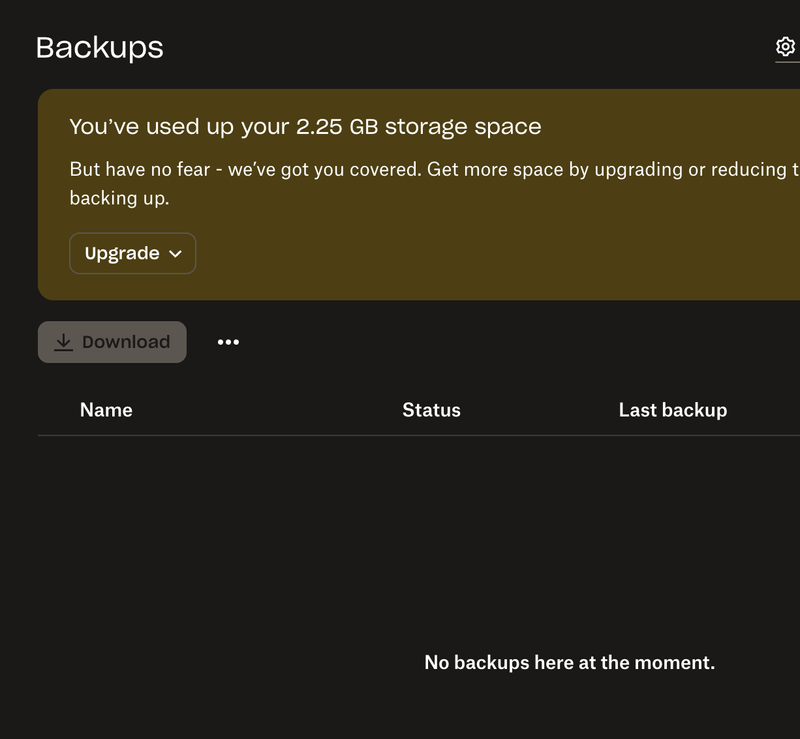Viewport: 800px width, 739px height.
Task: Click the divider line under column headers
Action: point(400,435)
